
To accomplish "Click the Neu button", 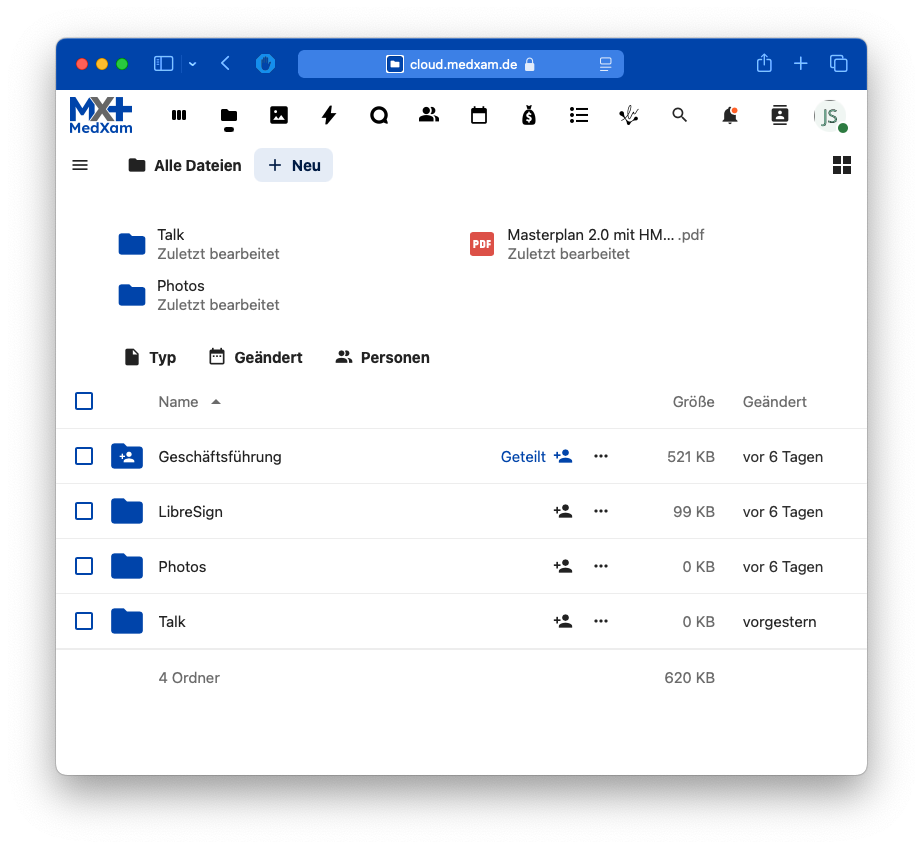I will coord(294,165).
